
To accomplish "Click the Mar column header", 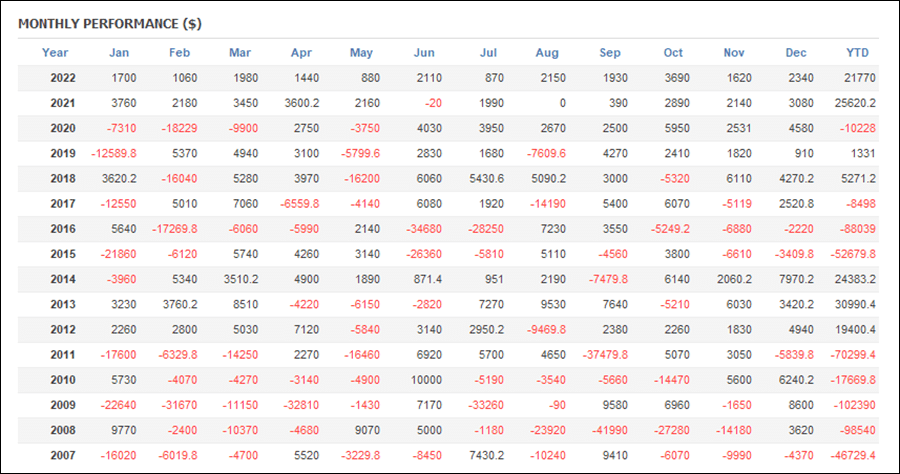I will click(240, 53).
